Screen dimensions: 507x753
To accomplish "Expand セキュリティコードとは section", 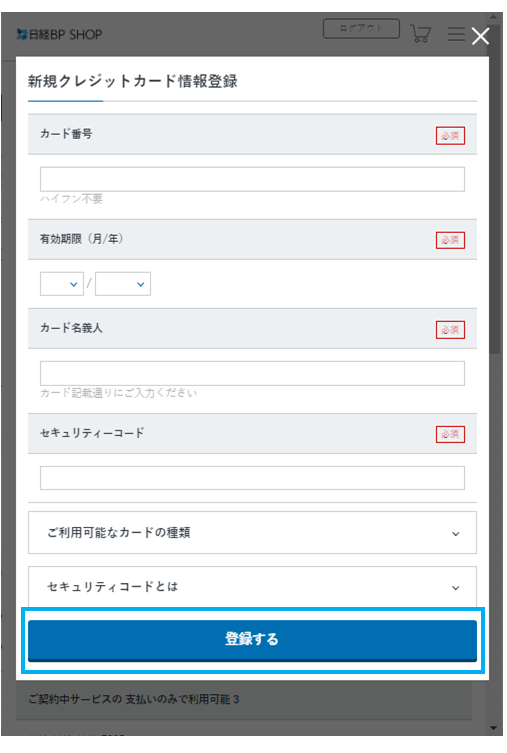I will click(x=252, y=587).
